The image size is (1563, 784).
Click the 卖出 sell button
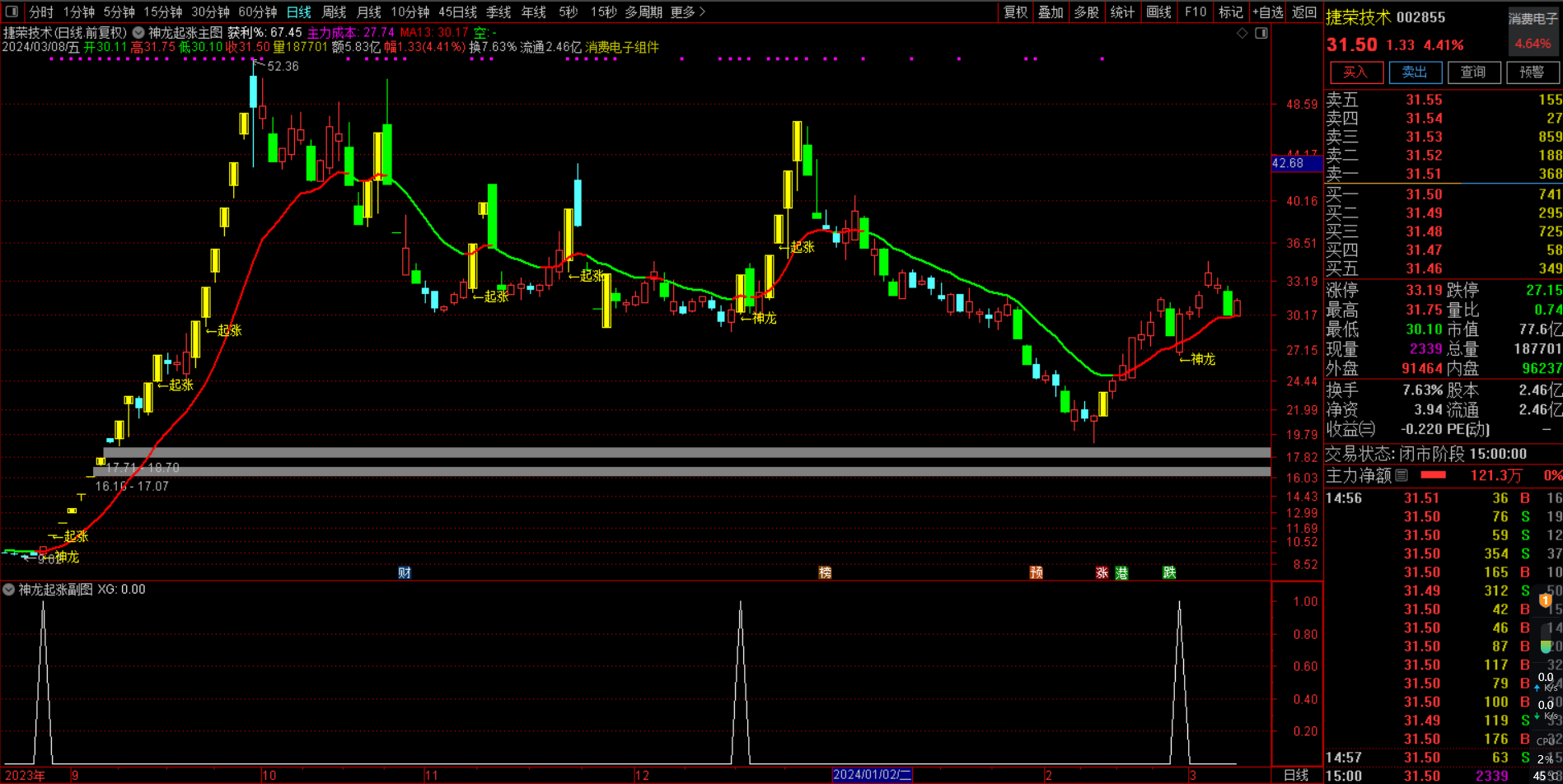tap(1415, 72)
